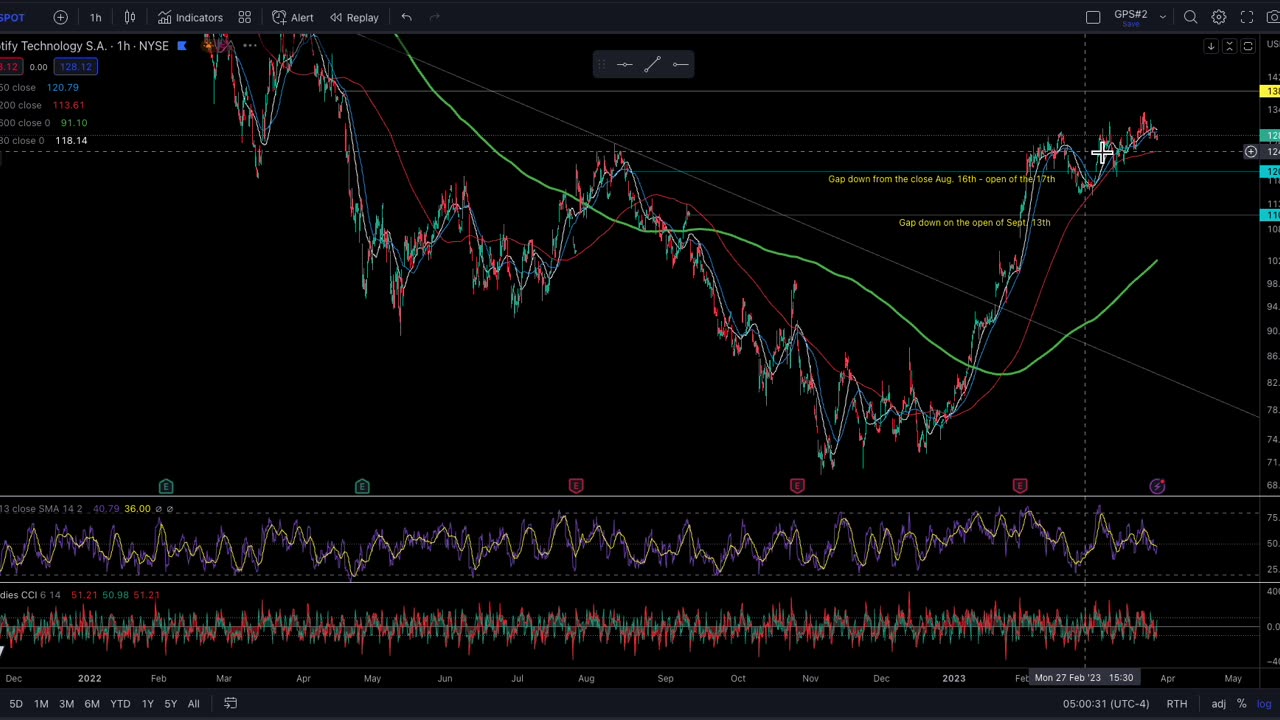Screen dimensions: 1280x720
Task: Undo the last chart action
Action: tap(406, 17)
